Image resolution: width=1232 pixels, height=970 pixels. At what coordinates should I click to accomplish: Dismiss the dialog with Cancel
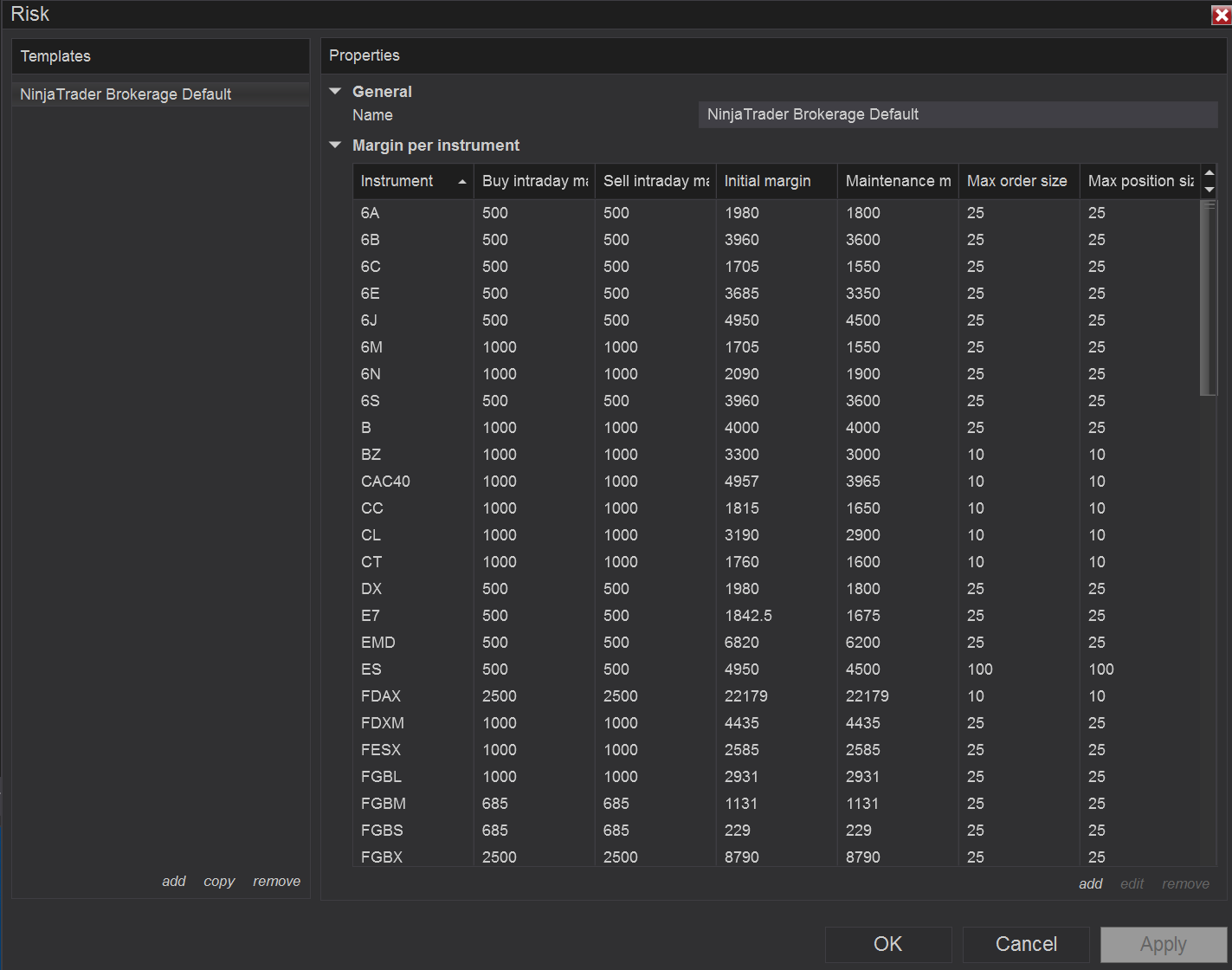(x=1026, y=944)
